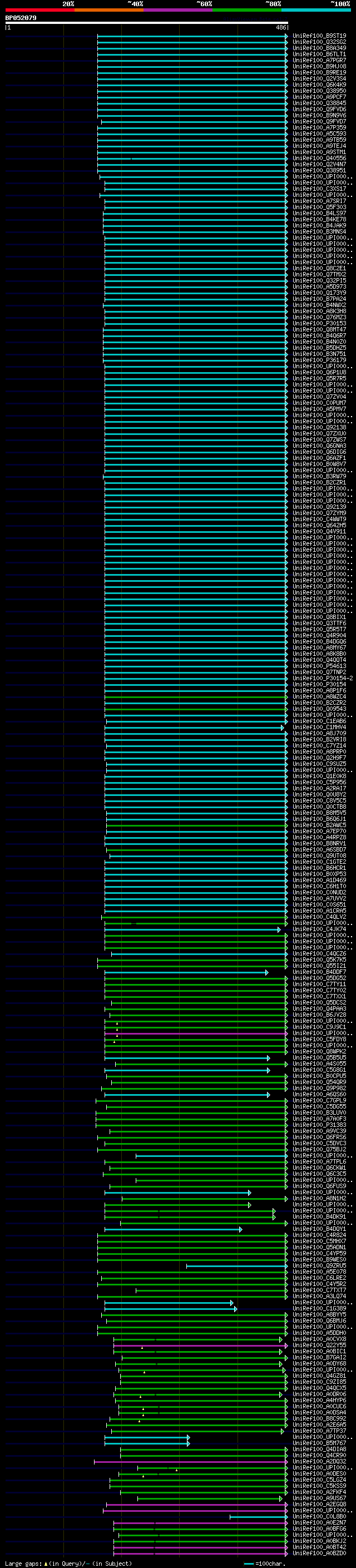Select hit label UniRef100_A1D469
Viewport: 356px width, 1568px height.
click(x=319, y=880)
